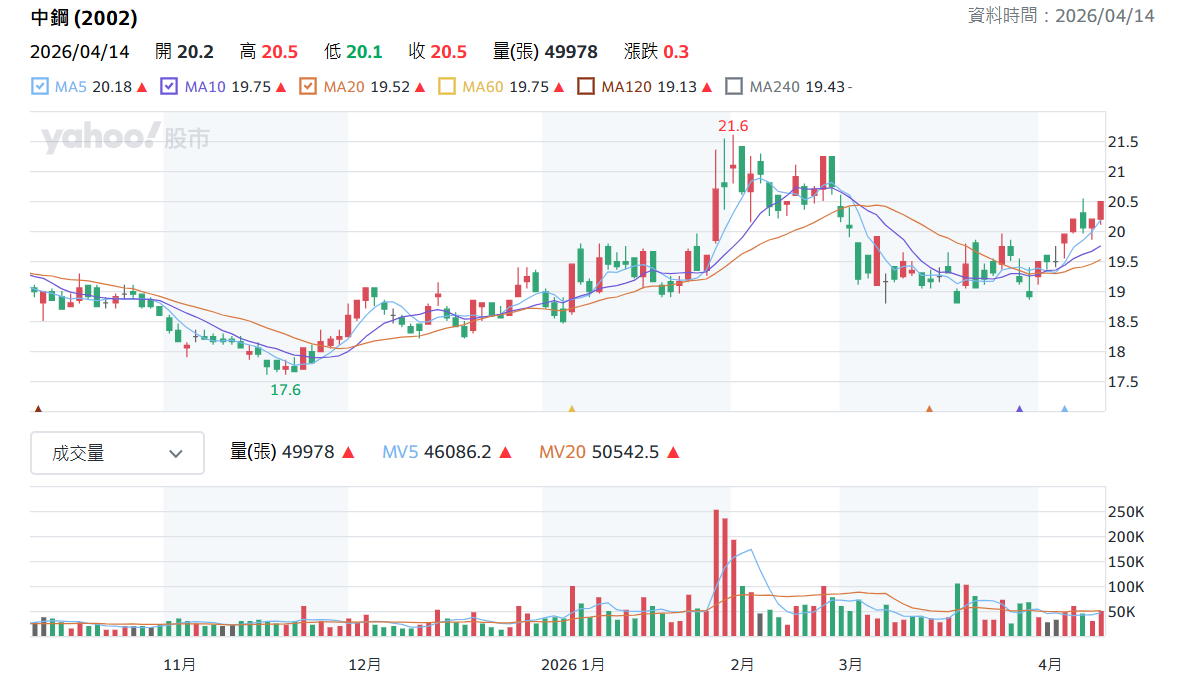This screenshot has width=1177, height=683.
Task: Click the red up-arrow beside MV5 46086.2
Action: 505,453
